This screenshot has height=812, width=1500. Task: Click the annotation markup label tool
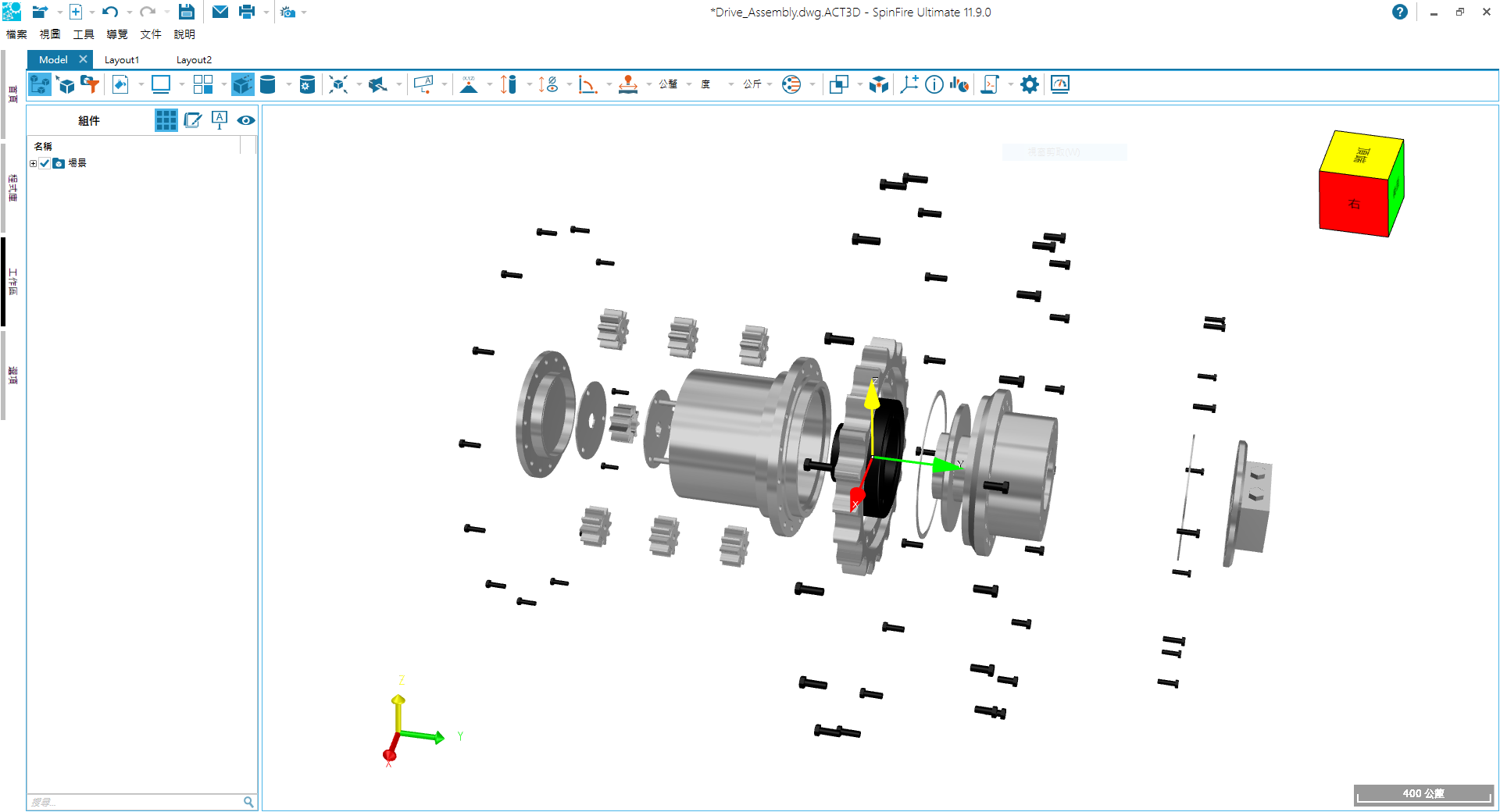[423, 84]
